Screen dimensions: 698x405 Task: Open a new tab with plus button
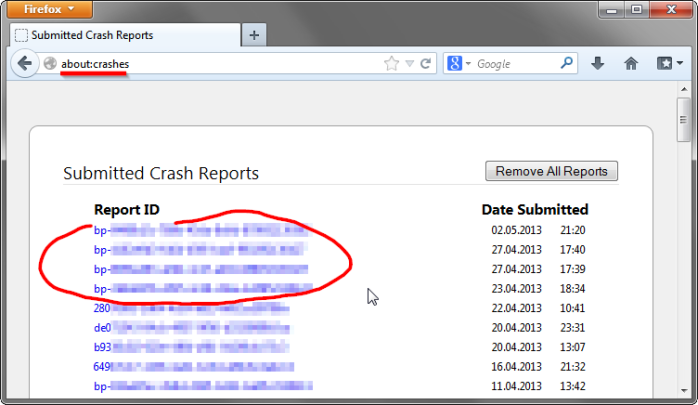point(254,35)
